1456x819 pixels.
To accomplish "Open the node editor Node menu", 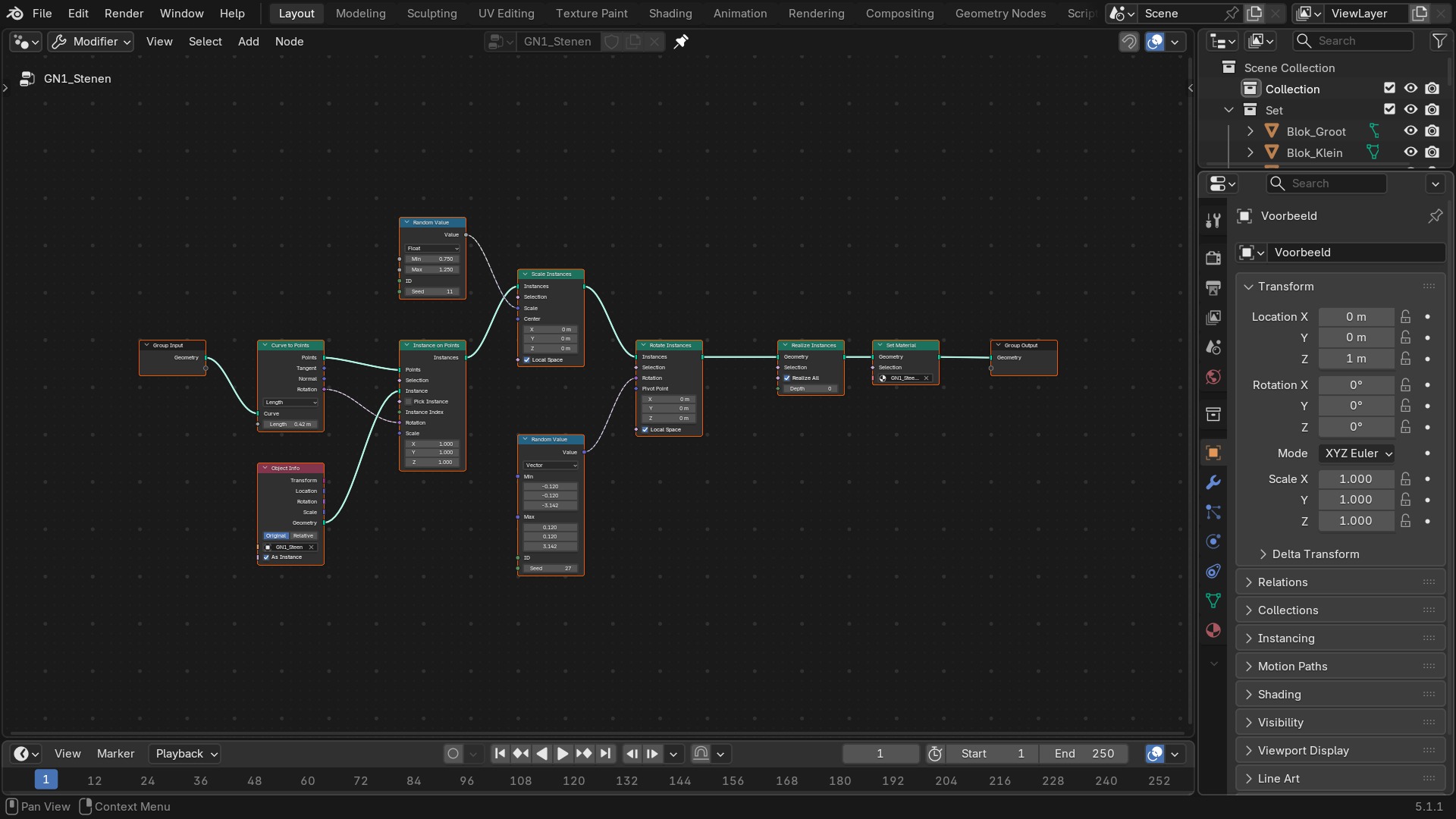I will 290,42.
